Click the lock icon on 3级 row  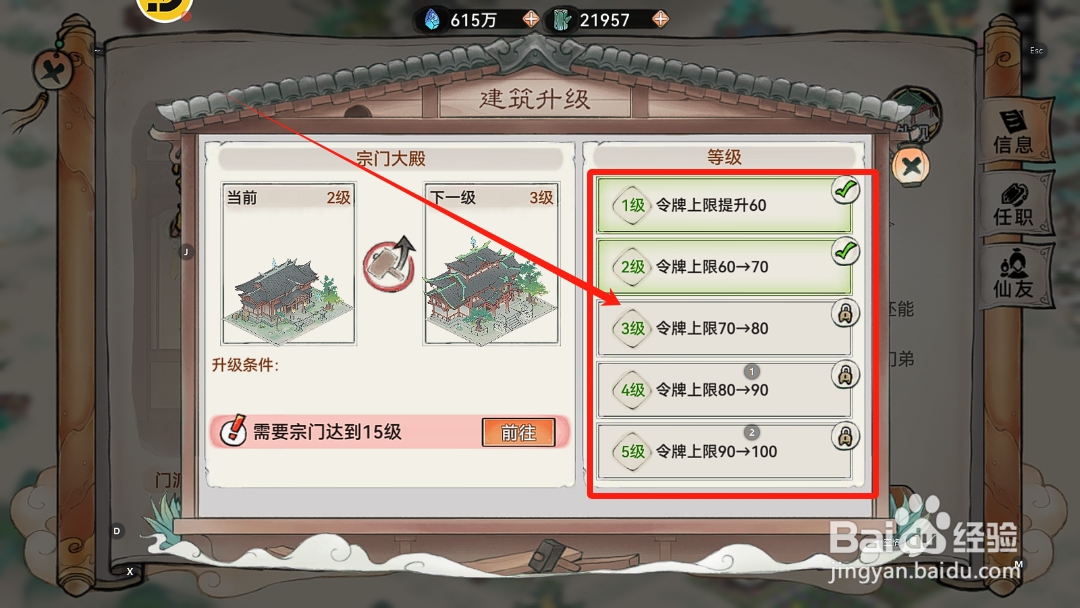coord(845,314)
